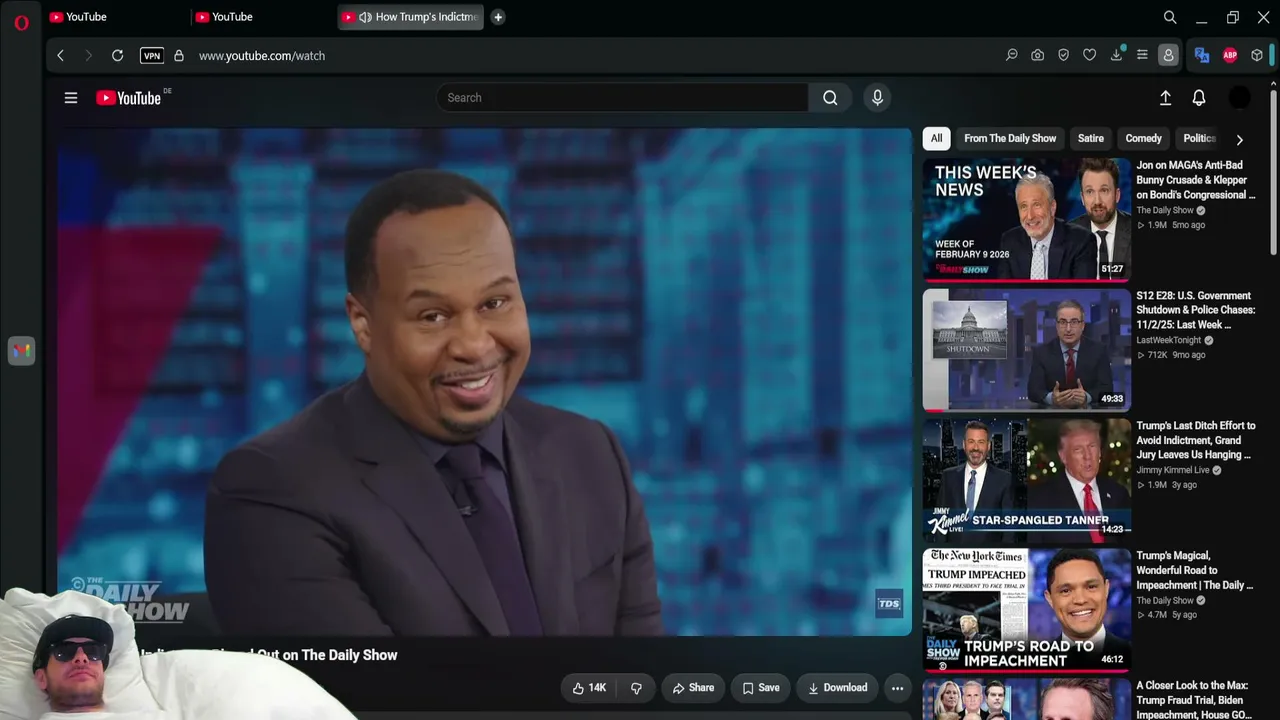Filter suggestions by Politics chip

coord(1199,138)
